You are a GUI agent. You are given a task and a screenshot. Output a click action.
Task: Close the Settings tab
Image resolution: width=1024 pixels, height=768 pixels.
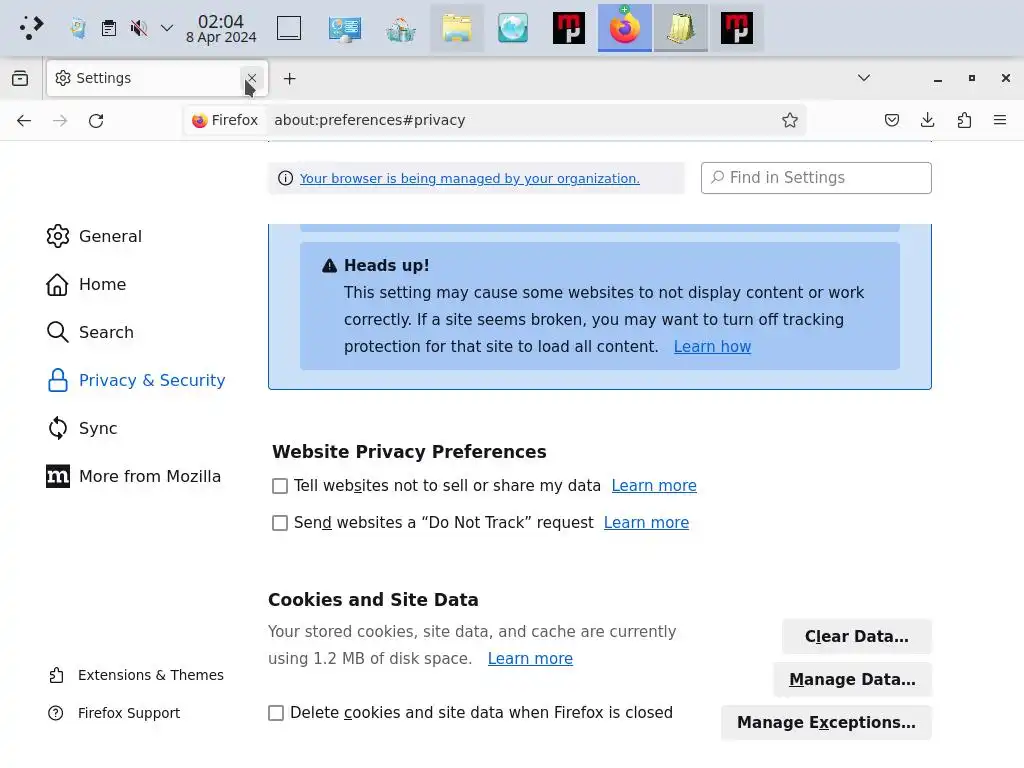click(x=251, y=78)
